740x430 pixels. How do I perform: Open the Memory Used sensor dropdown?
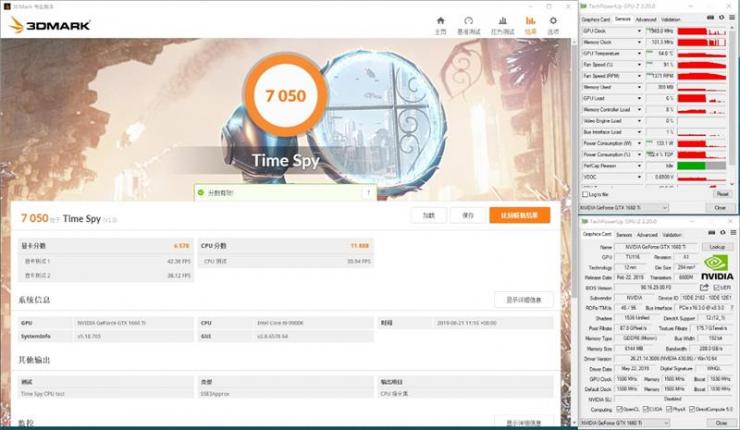click(639, 87)
